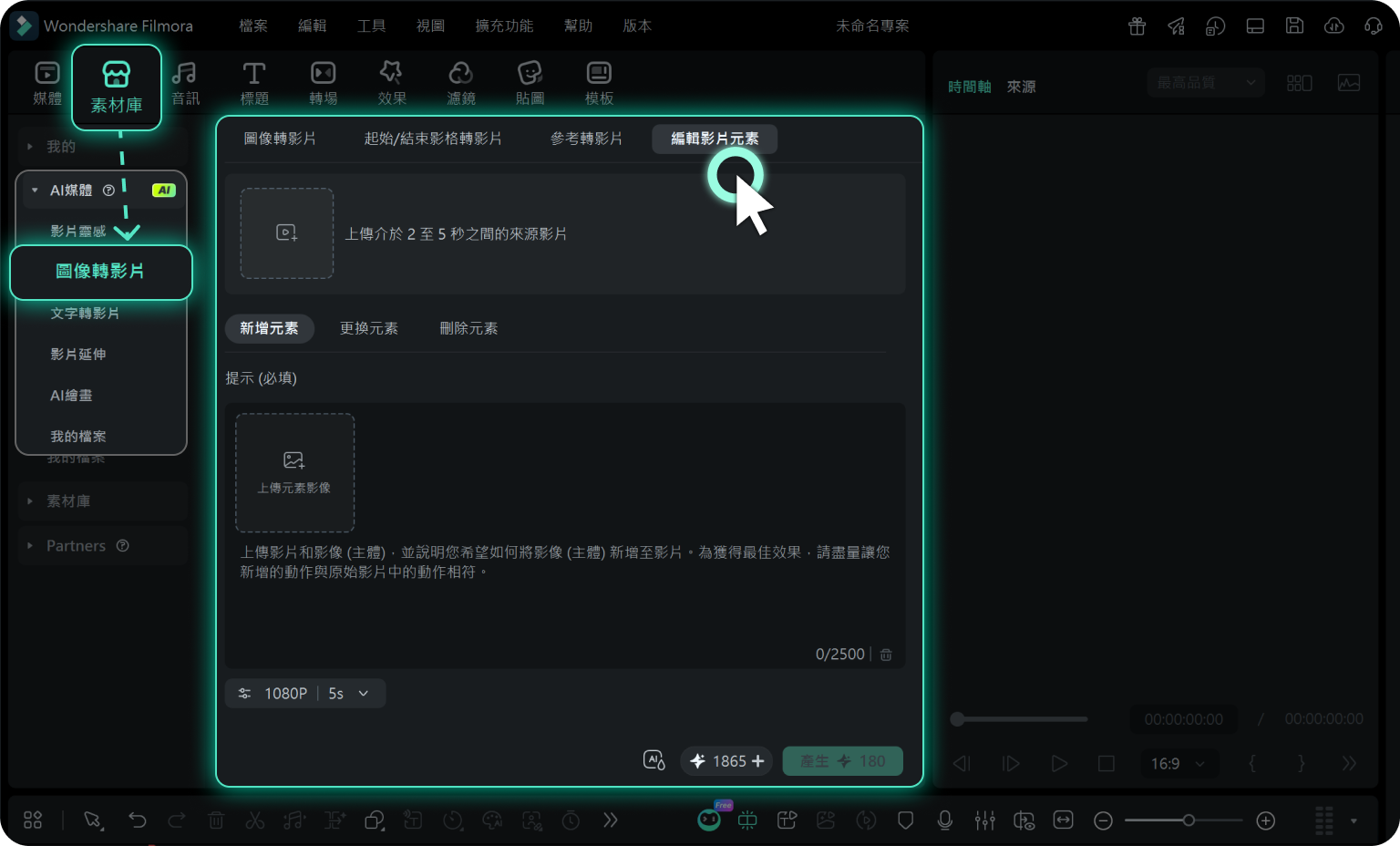The height and width of the screenshot is (846, 1400).
Task: Open the 濾鏡 filters tab
Action: click(461, 82)
